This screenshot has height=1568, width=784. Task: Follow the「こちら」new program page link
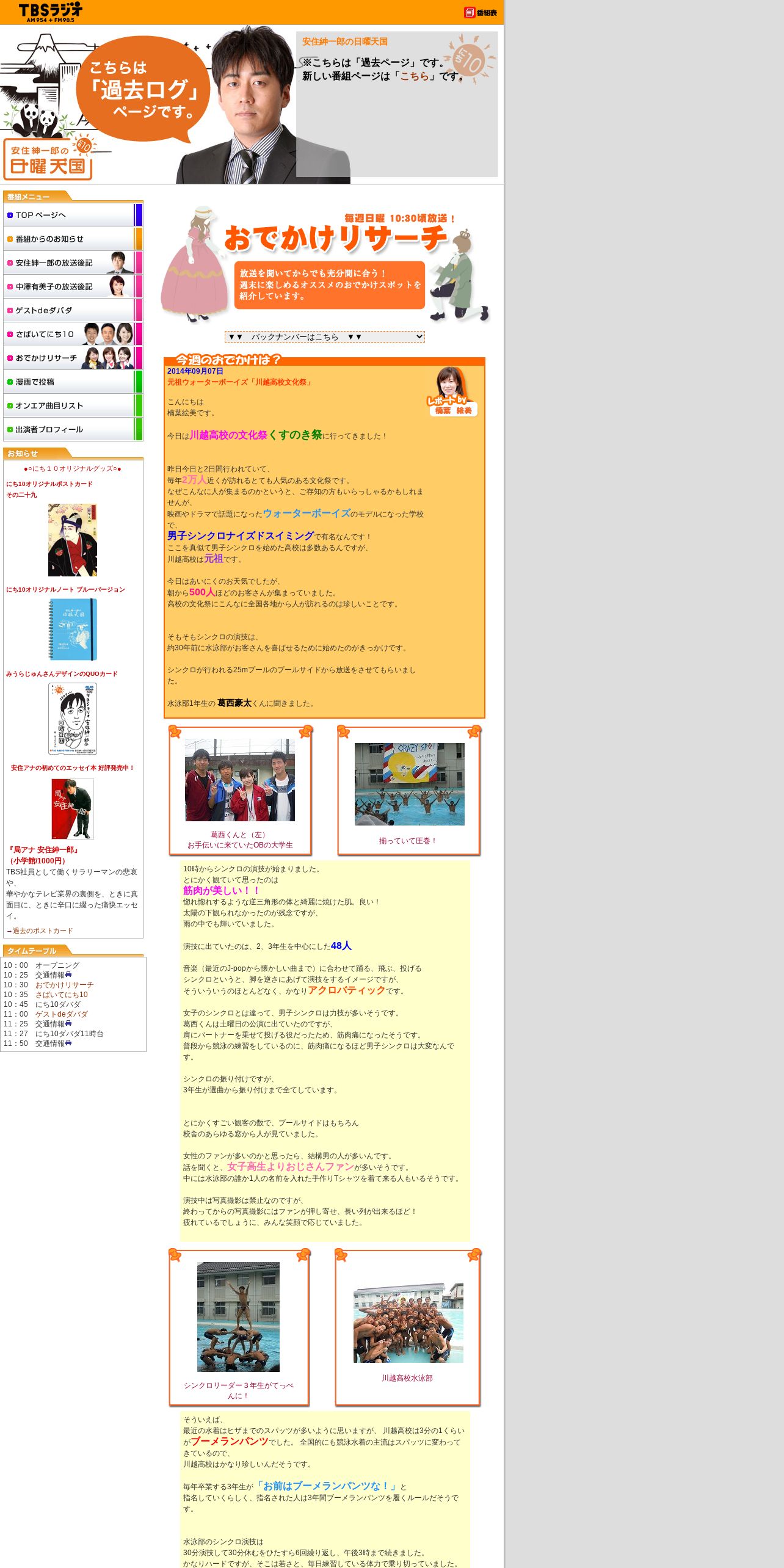414,76
